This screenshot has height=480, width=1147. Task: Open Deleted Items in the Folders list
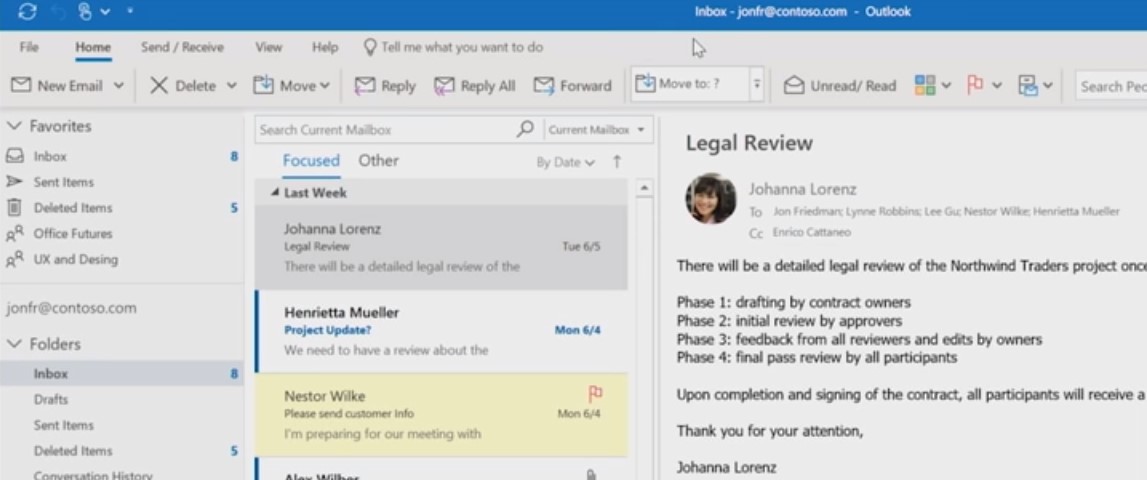click(x=73, y=451)
